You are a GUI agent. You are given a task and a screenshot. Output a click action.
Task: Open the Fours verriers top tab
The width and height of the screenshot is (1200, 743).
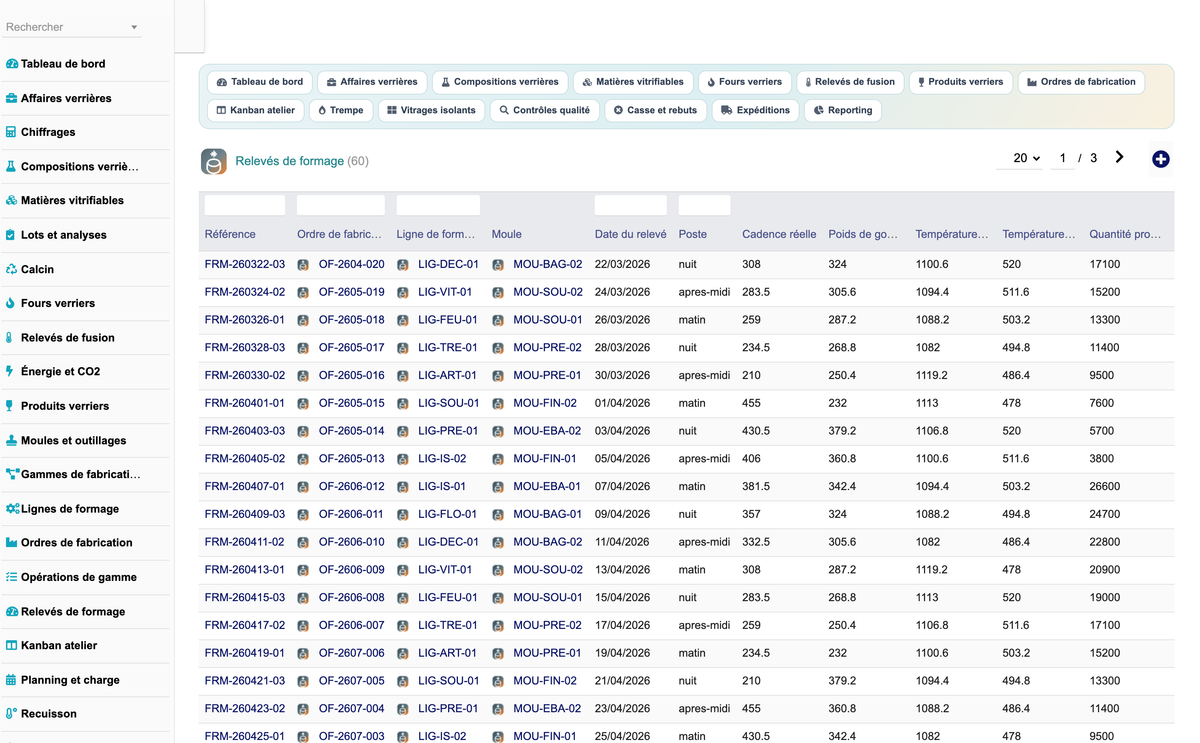[x=744, y=82]
